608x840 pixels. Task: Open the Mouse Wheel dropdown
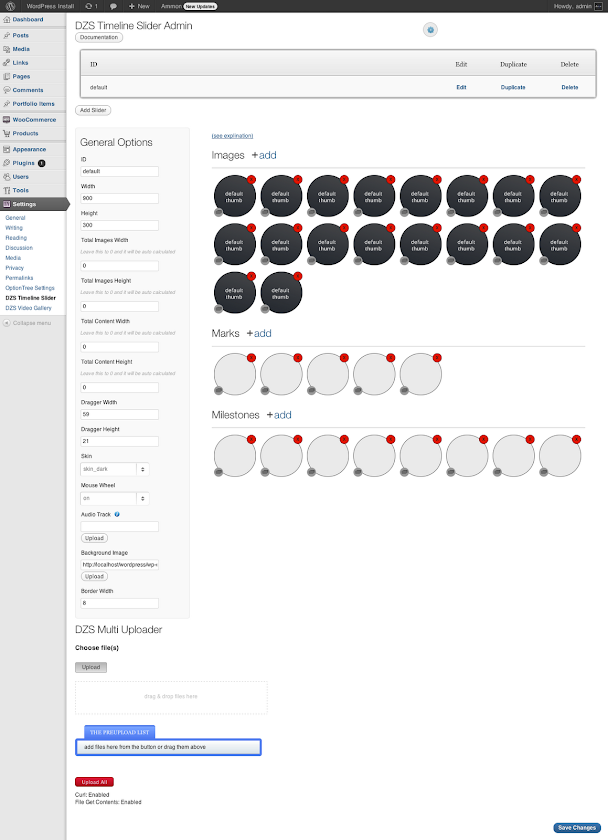click(x=115, y=498)
